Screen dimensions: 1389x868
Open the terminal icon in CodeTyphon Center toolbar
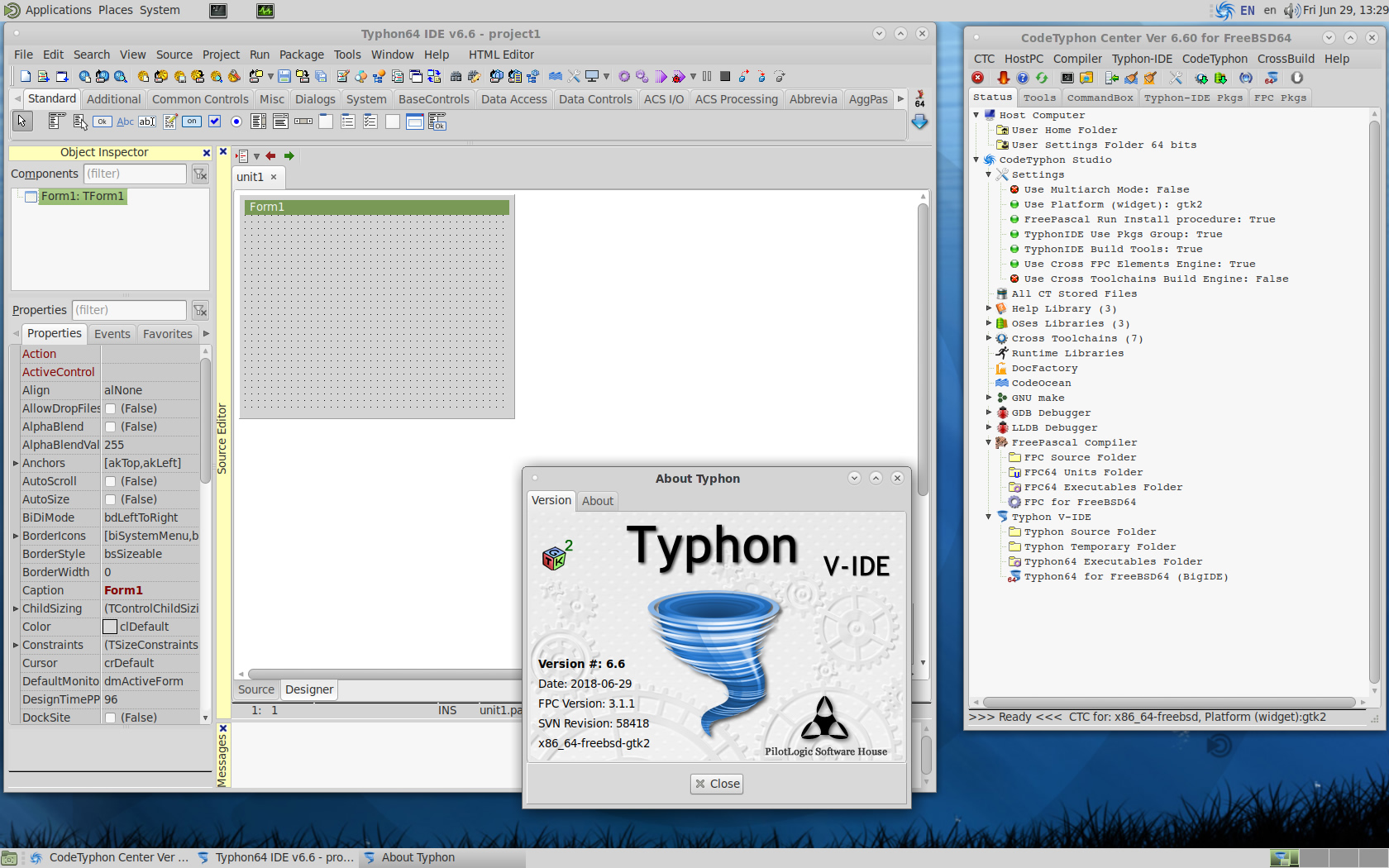1067,78
